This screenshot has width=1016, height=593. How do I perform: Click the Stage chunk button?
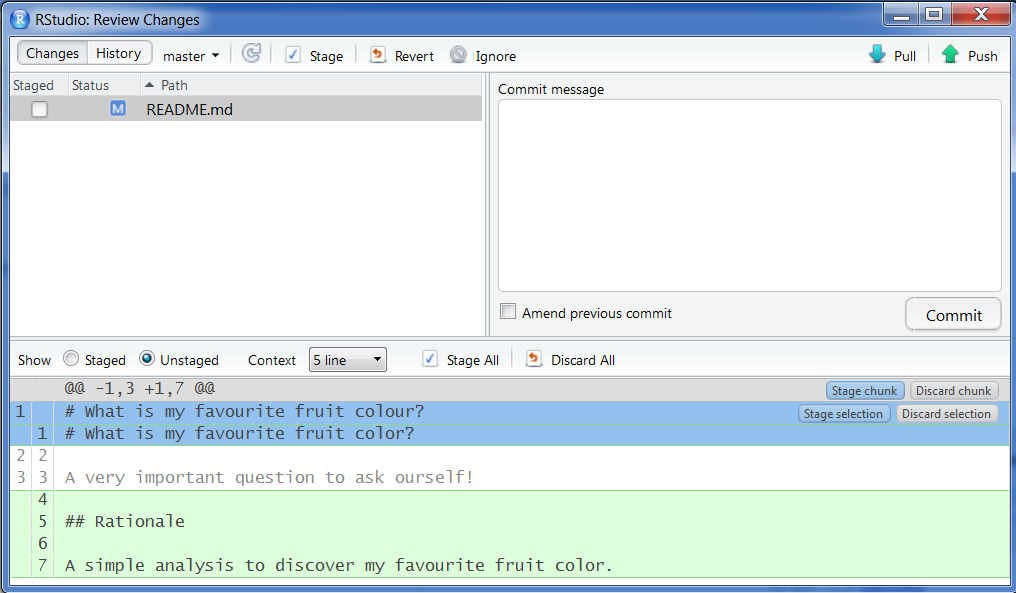pos(864,390)
